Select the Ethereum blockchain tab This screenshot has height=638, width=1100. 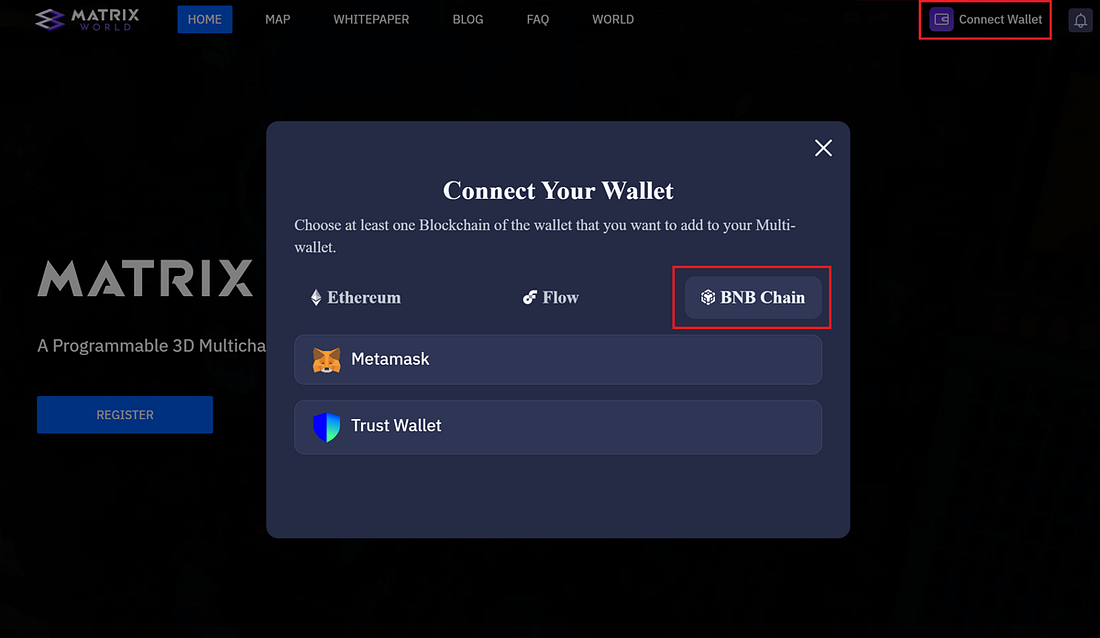356,298
